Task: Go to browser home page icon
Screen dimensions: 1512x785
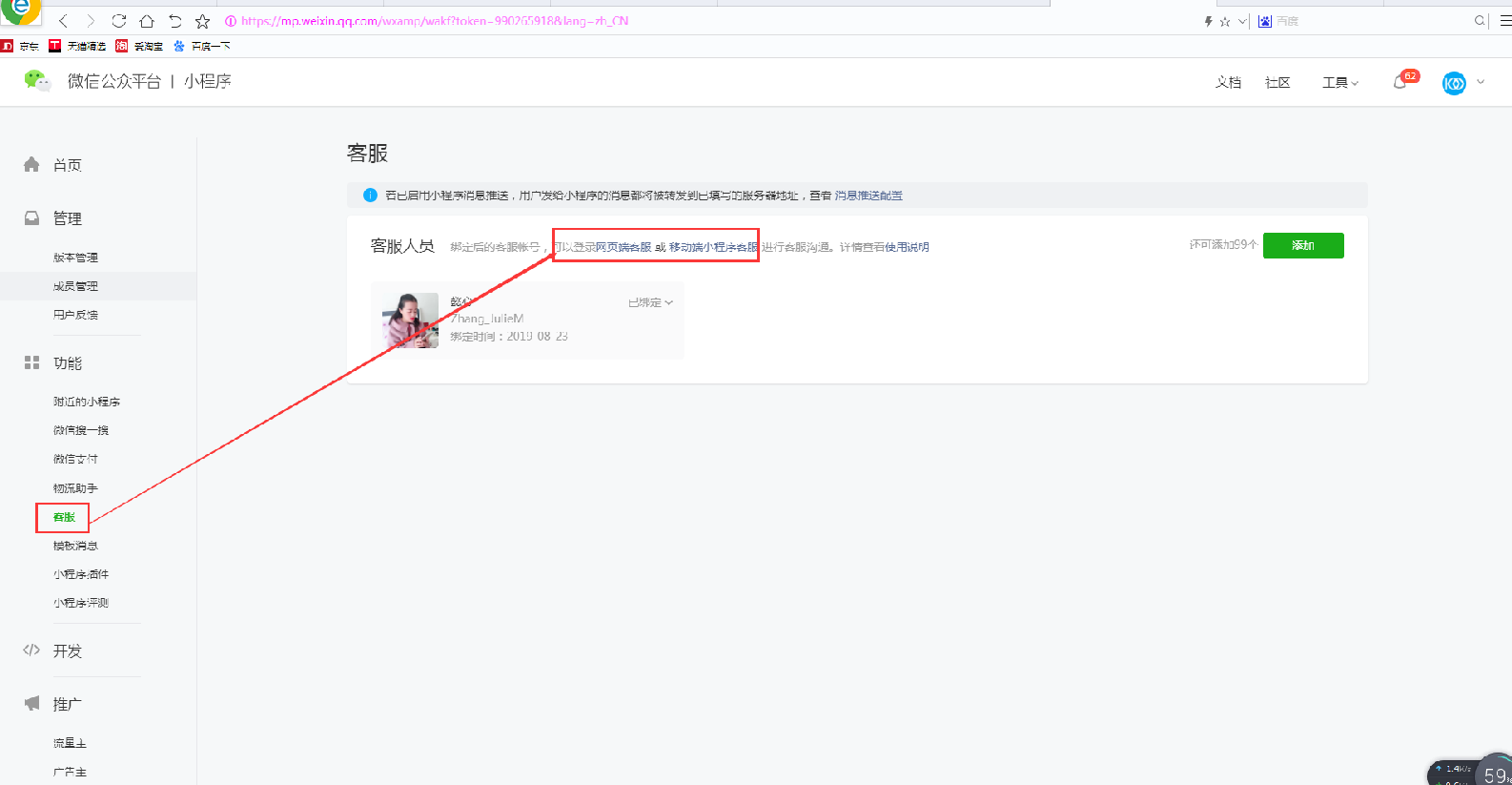Action: pyautogui.click(x=147, y=21)
